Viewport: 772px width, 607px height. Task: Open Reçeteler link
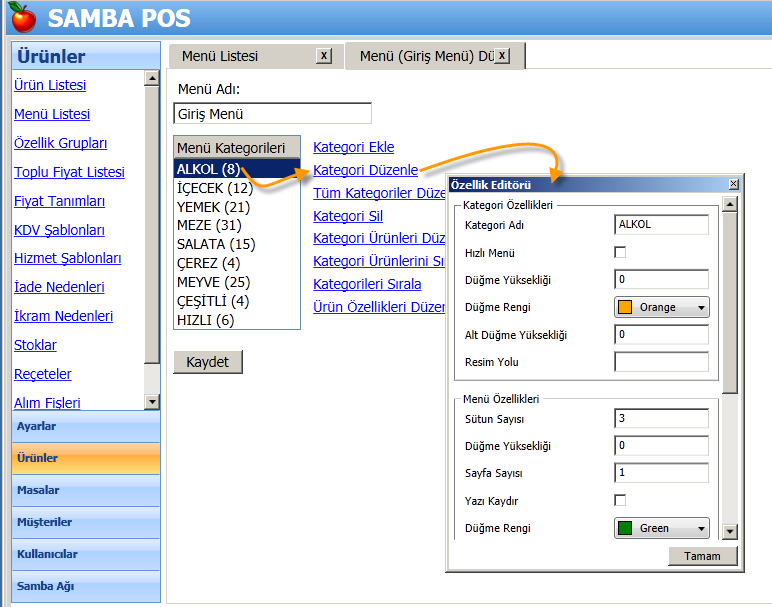(42, 374)
